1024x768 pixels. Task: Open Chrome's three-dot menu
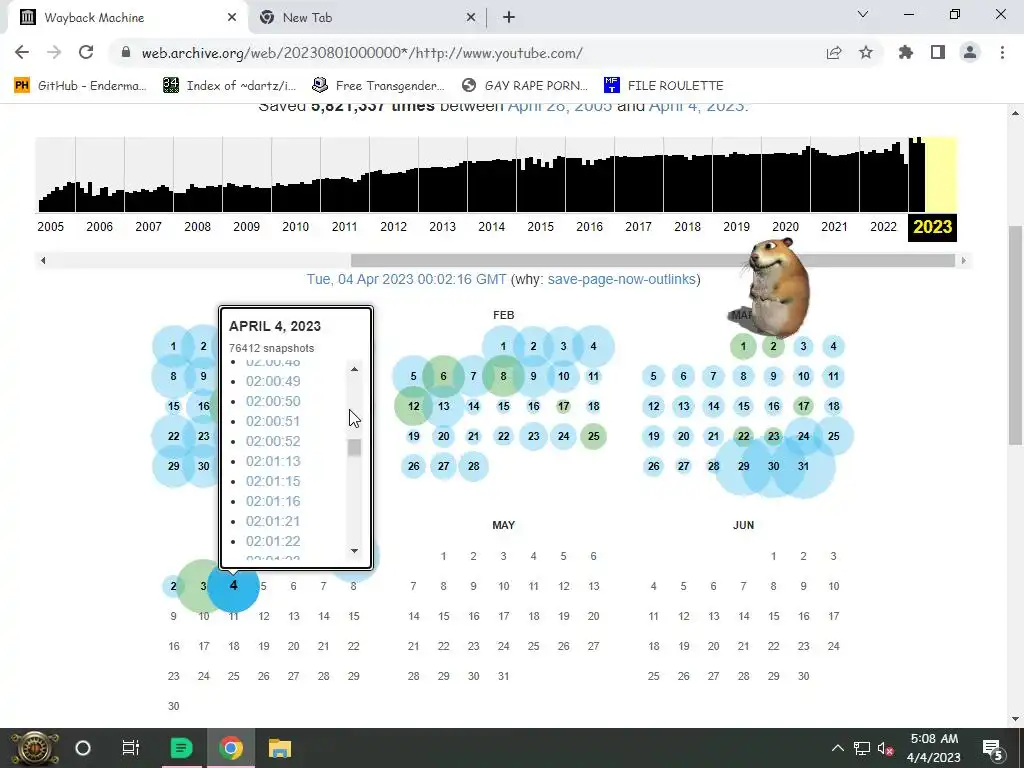1002,52
